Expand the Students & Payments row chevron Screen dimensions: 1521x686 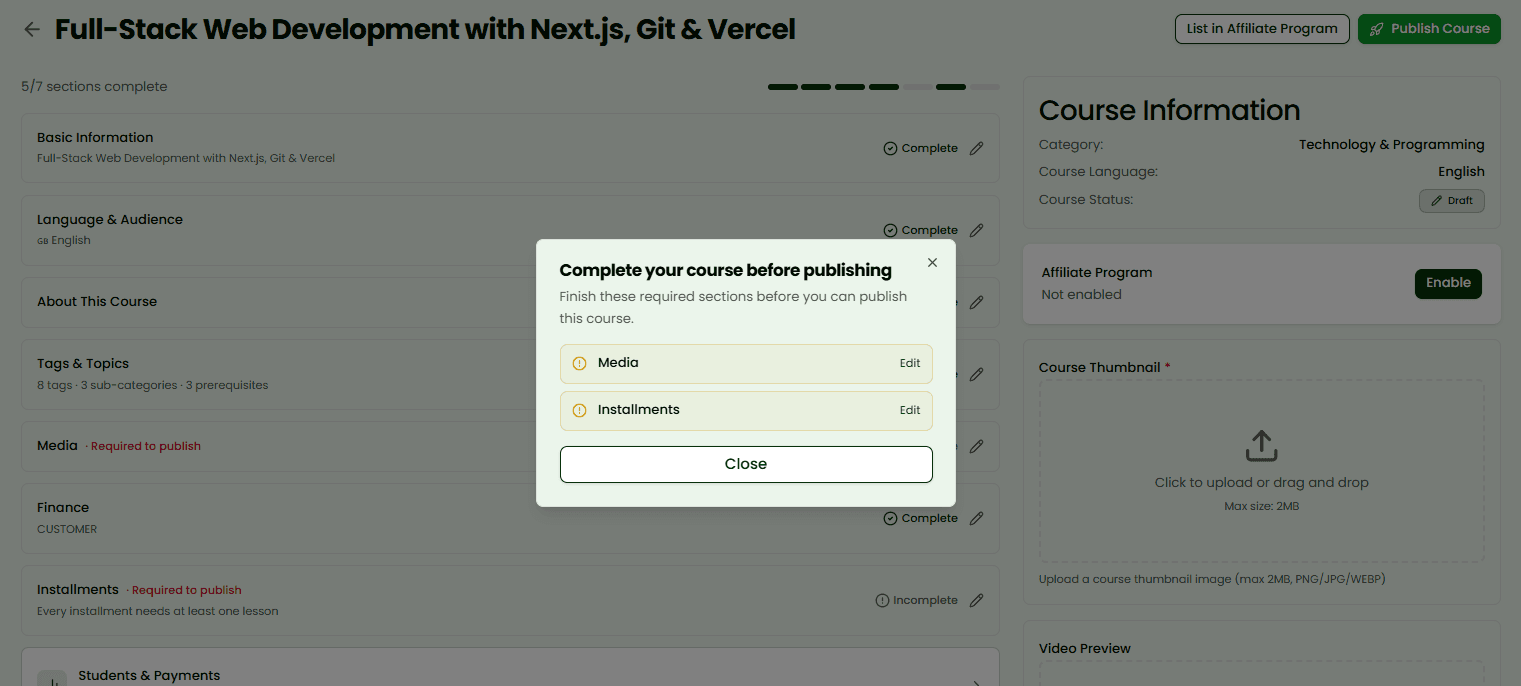977,683
